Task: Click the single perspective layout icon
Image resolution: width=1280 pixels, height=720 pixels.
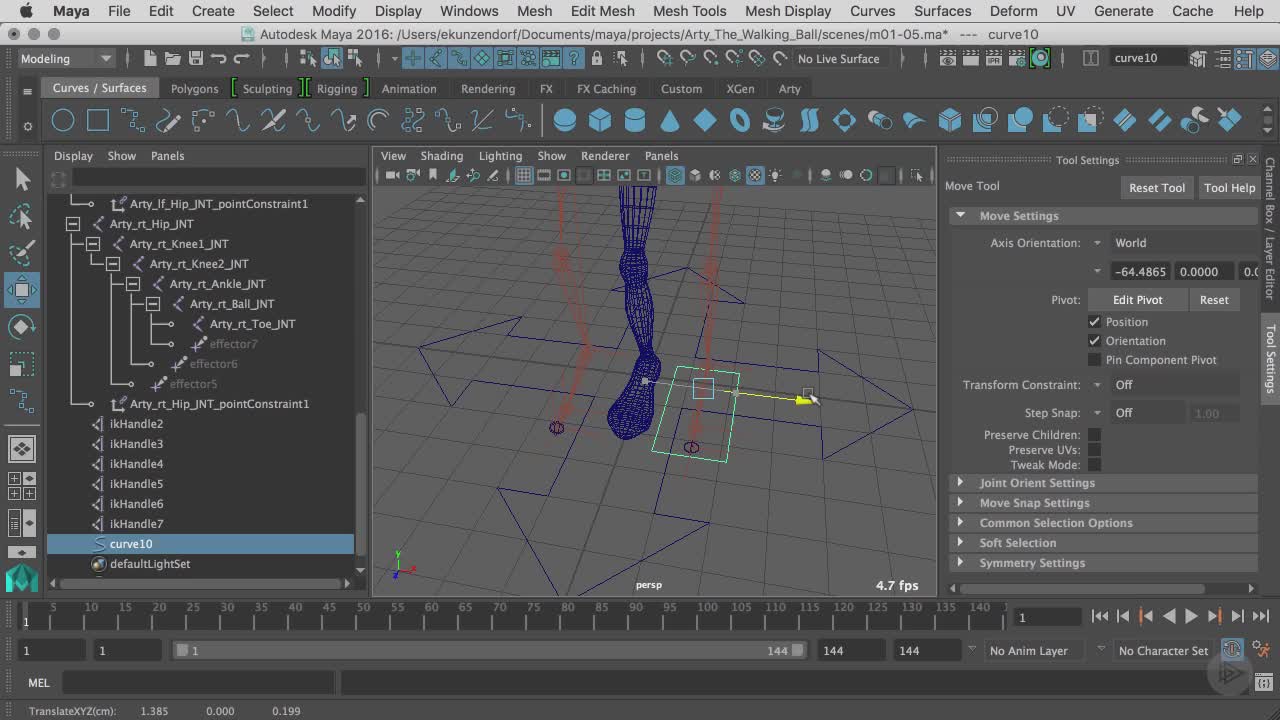Action: 22,448
